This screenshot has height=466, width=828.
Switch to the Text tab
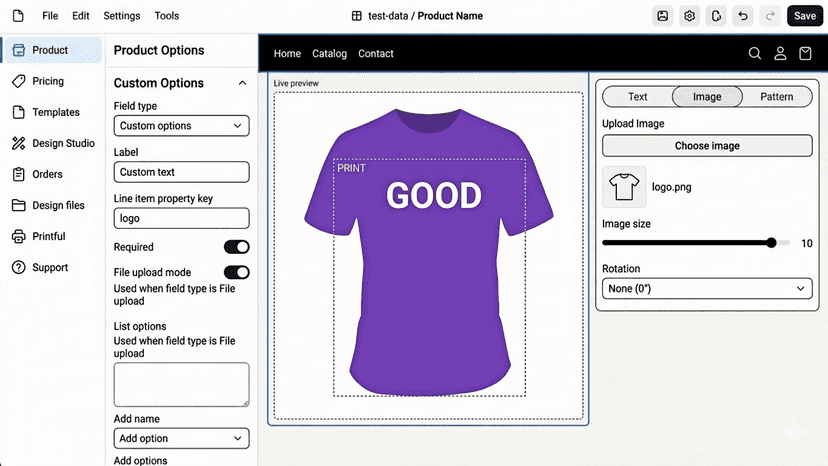[x=637, y=97]
